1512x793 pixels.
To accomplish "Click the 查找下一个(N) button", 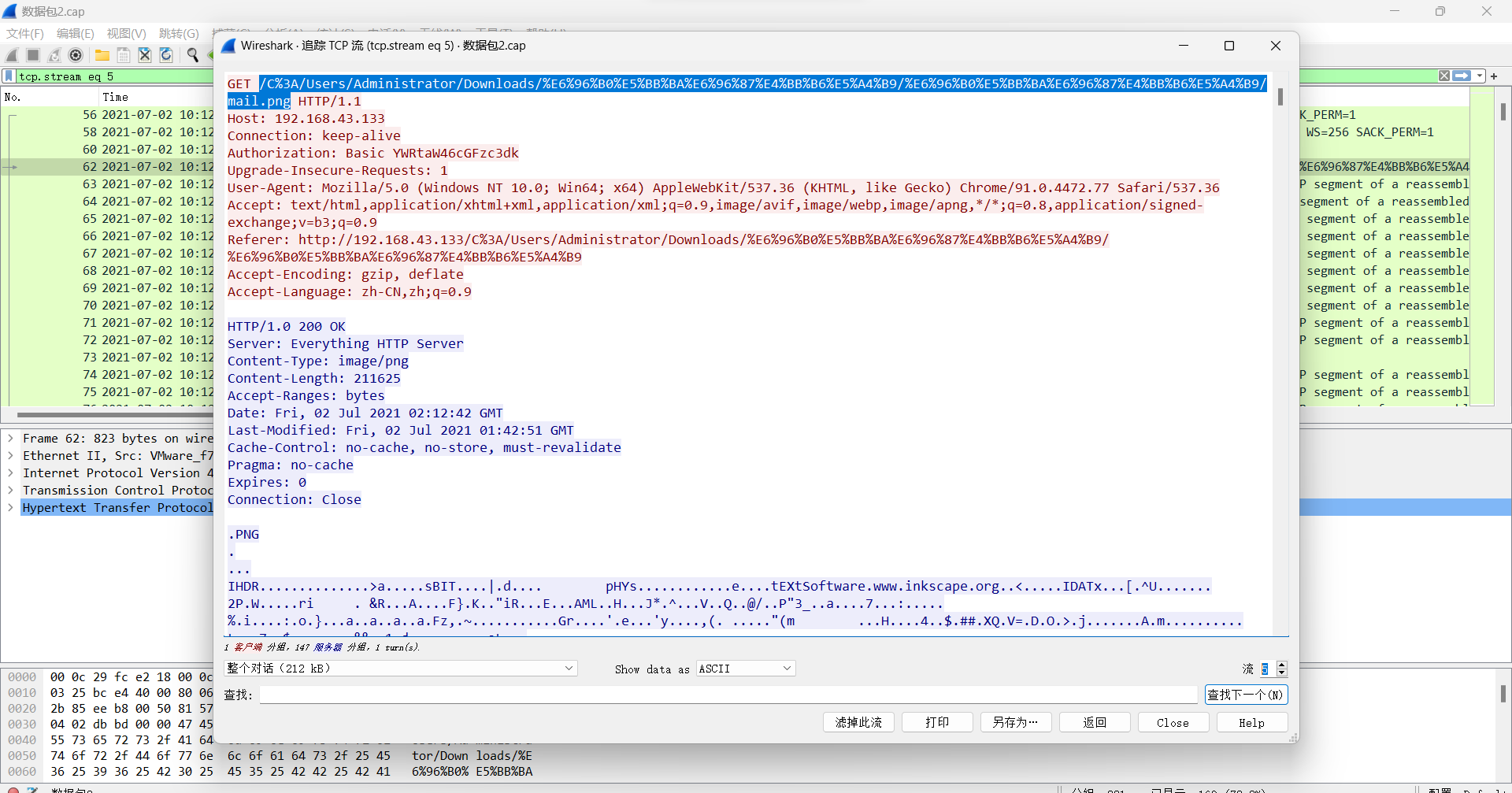I will (1246, 695).
